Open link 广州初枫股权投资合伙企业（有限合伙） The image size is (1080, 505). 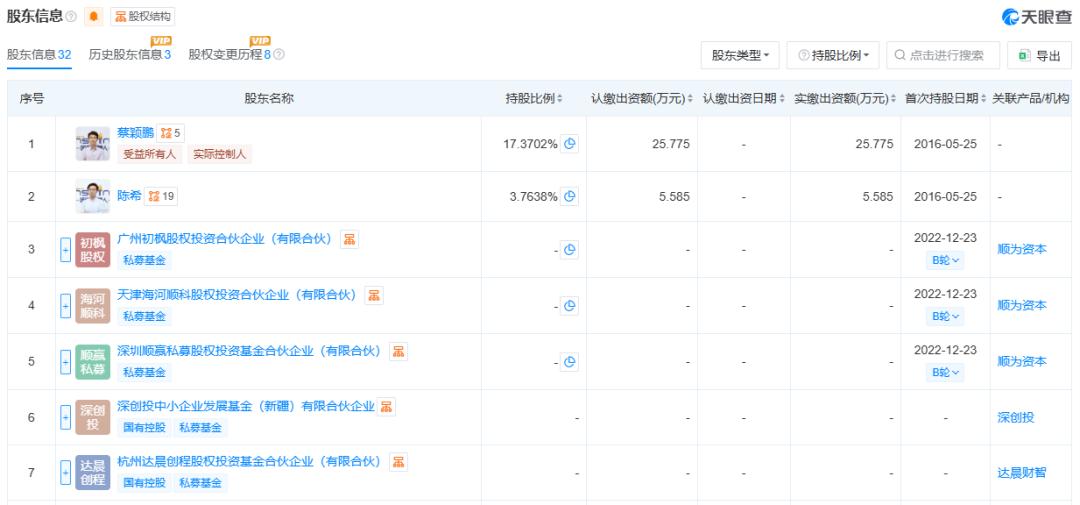tap(225, 239)
